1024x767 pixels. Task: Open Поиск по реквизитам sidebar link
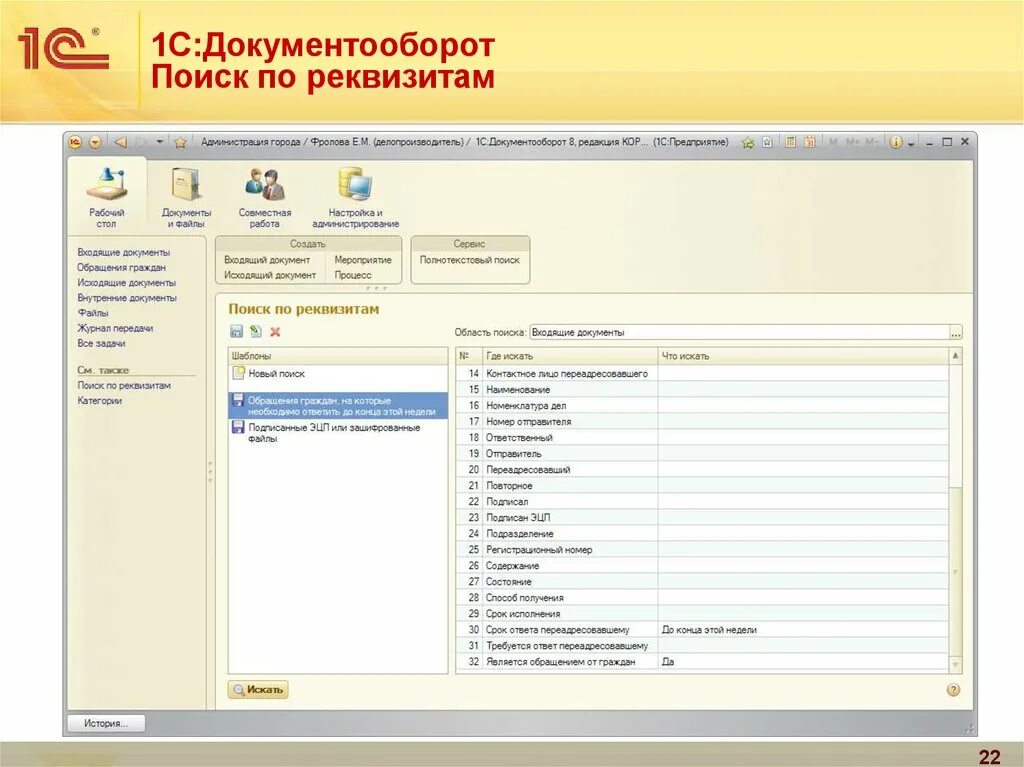click(124, 385)
